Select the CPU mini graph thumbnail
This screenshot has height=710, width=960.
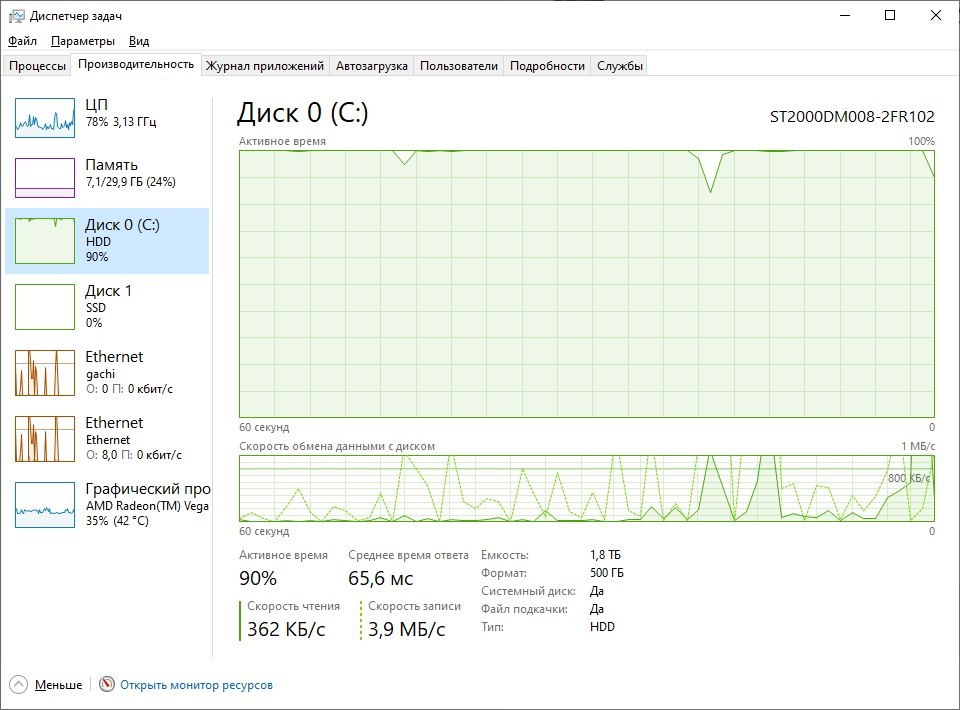[x=45, y=118]
